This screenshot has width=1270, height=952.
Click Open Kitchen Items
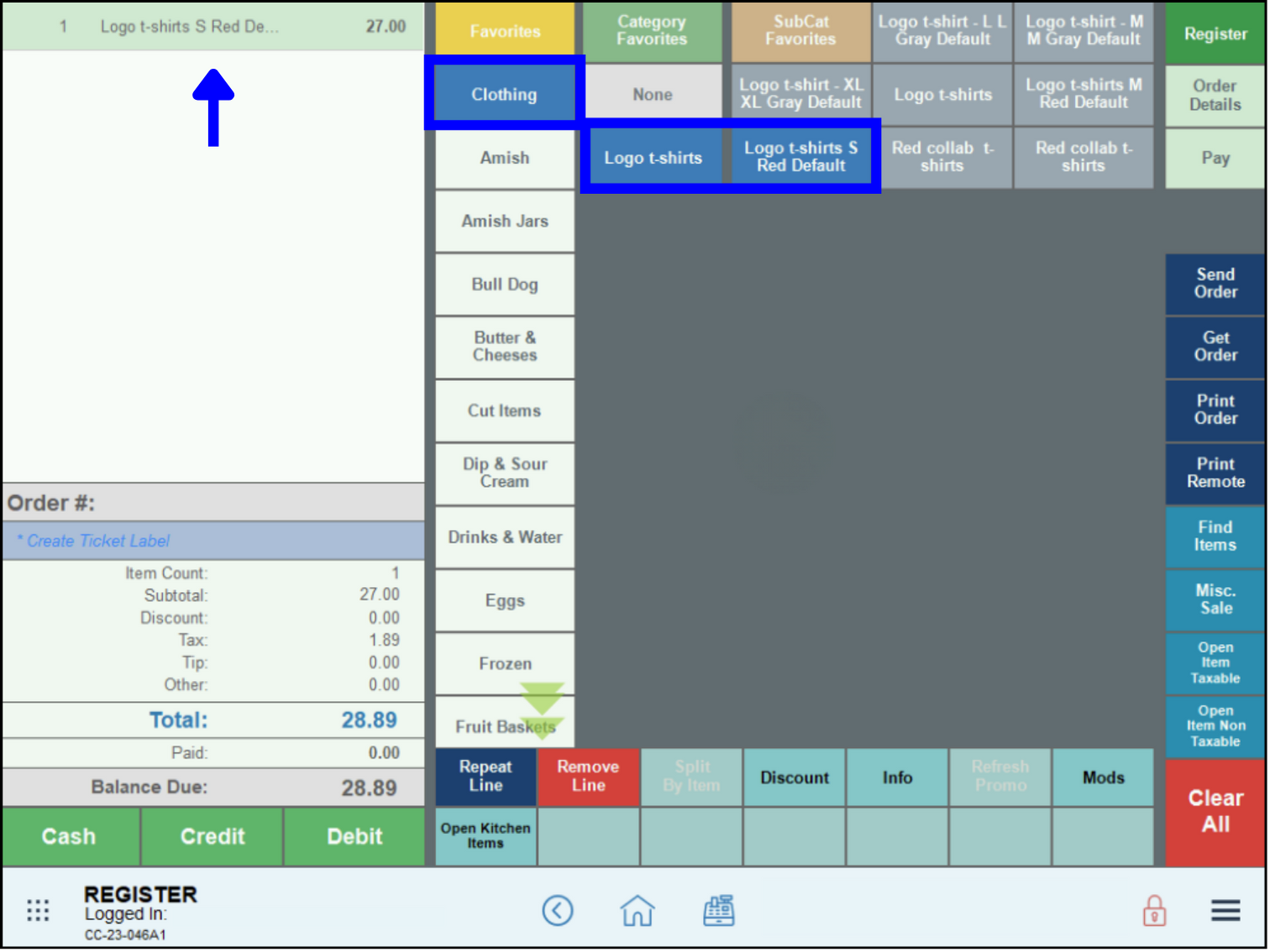pyautogui.click(x=485, y=836)
